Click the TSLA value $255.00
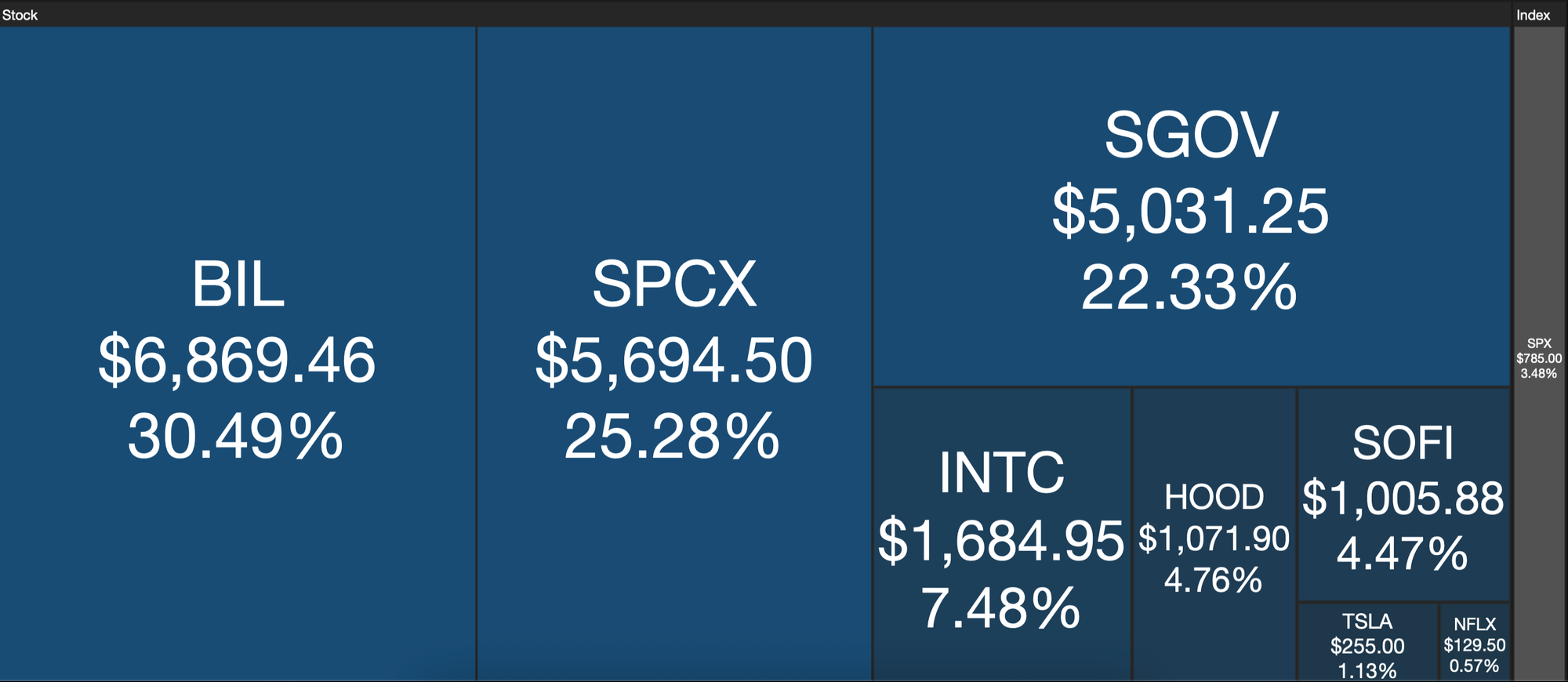 pyautogui.click(x=1367, y=646)
